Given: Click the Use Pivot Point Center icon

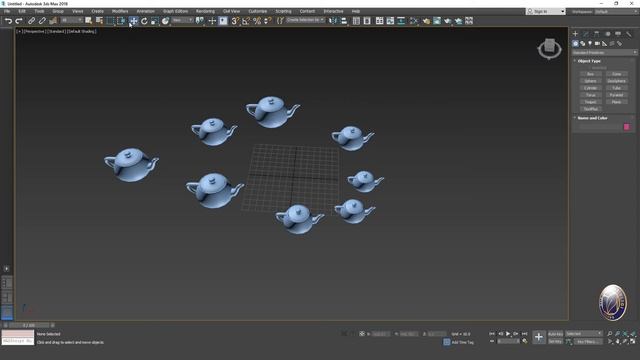Looking at the screenshot, I should coord(200,21).
